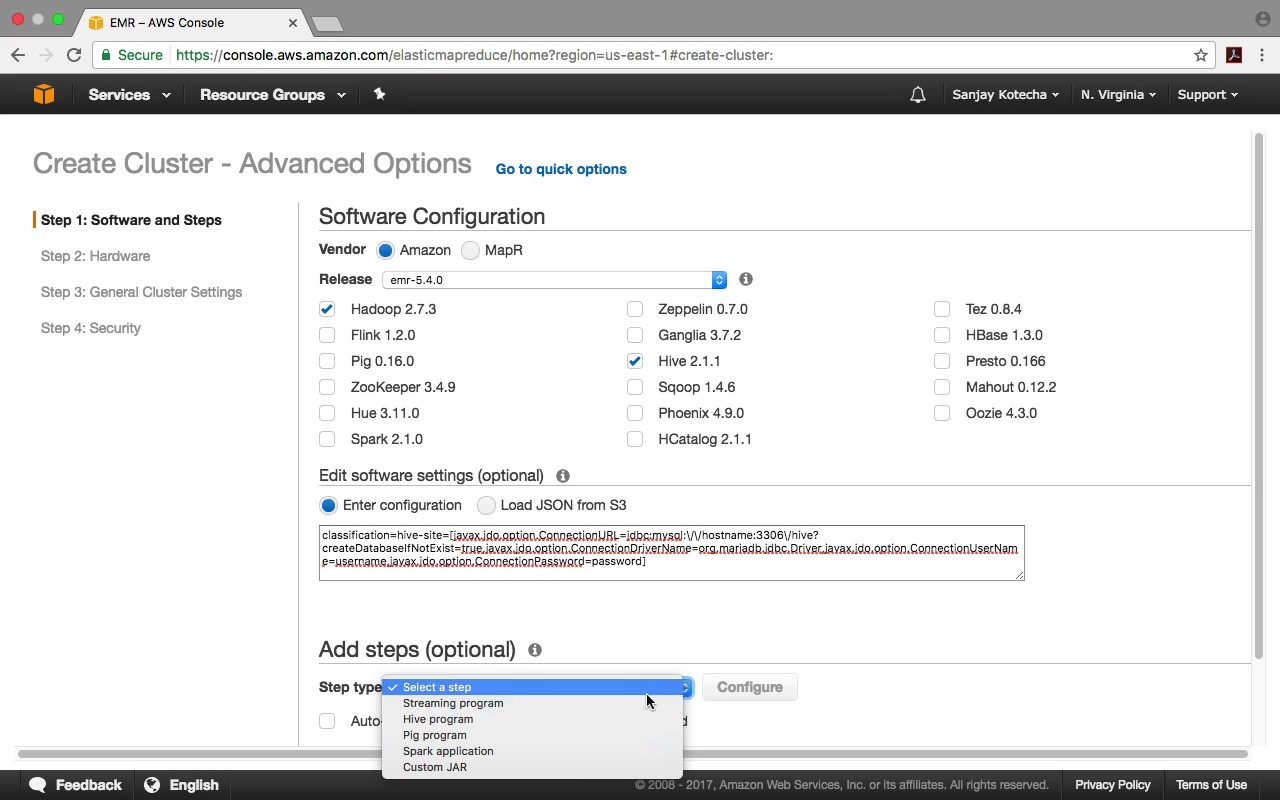Expand the Support menu
The image size is (1280, 800).
click(x=1207, y=95)
